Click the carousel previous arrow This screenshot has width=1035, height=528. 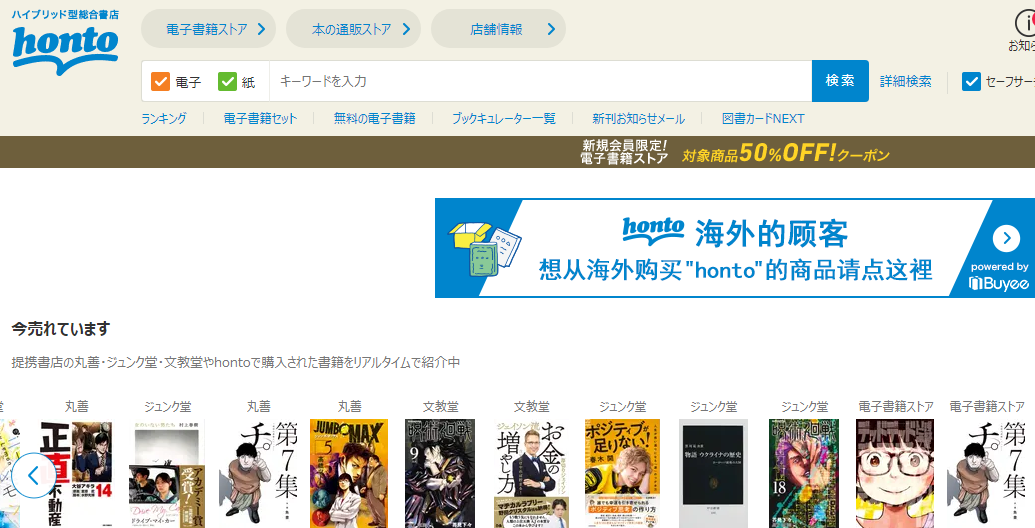[34, 475]
